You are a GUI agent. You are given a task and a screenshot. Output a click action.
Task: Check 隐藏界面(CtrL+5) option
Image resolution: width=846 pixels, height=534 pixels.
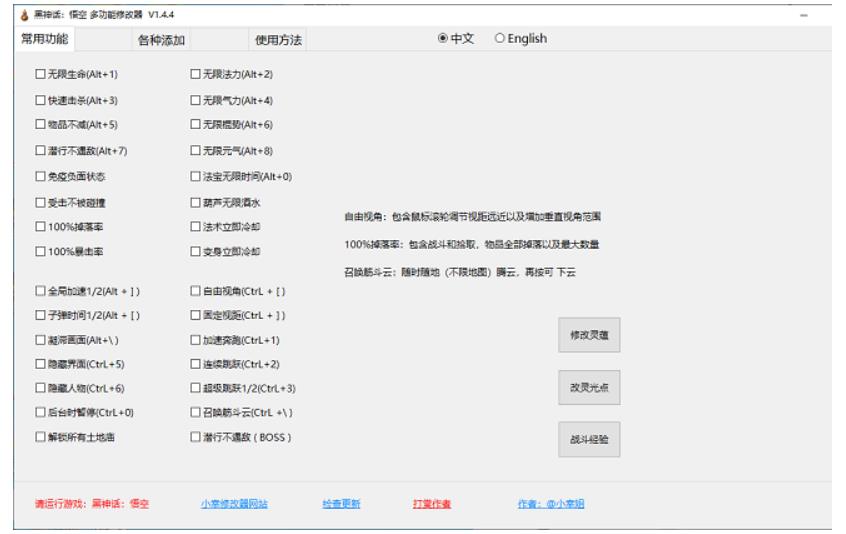40,364
